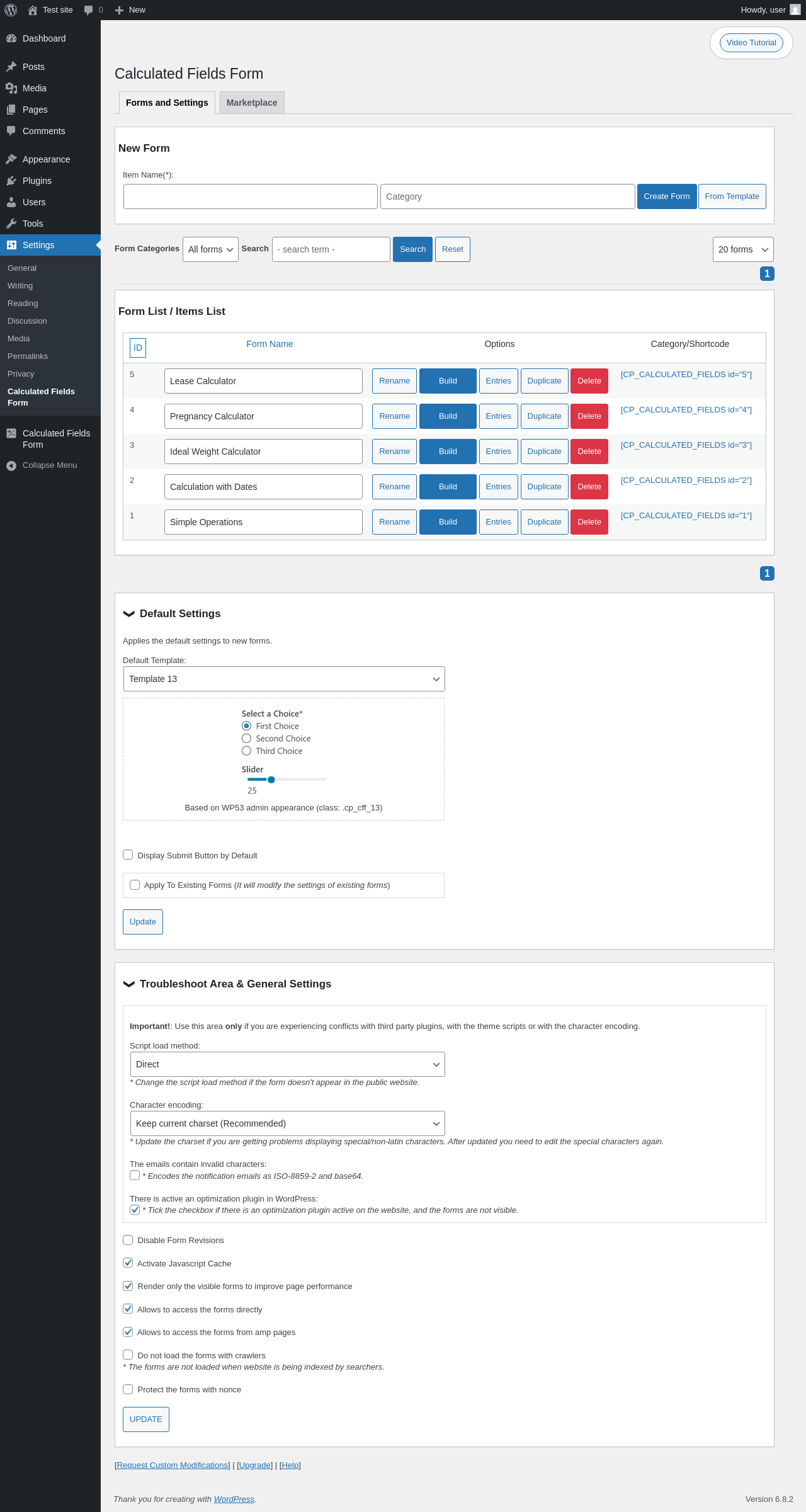
Task: Enable Display Submit Button by Default
Action: [128, 855]
